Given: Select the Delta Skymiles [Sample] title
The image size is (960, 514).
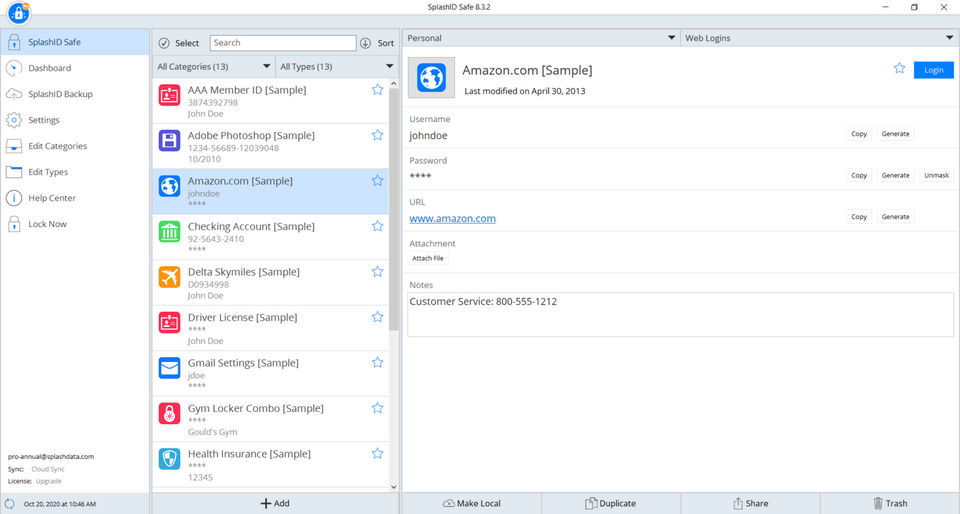Looking at the screenshot, I should point(244,272).
